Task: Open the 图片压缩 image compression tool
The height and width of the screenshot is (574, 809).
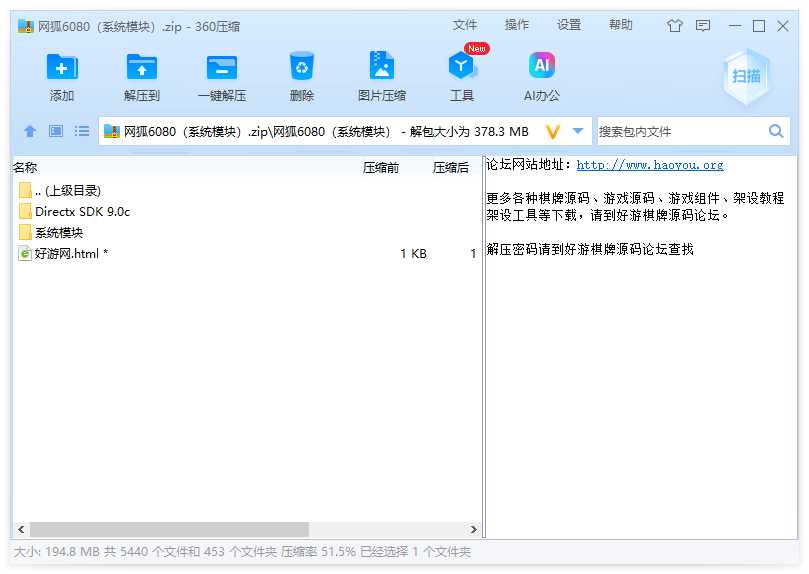Action: pos(381,65)
